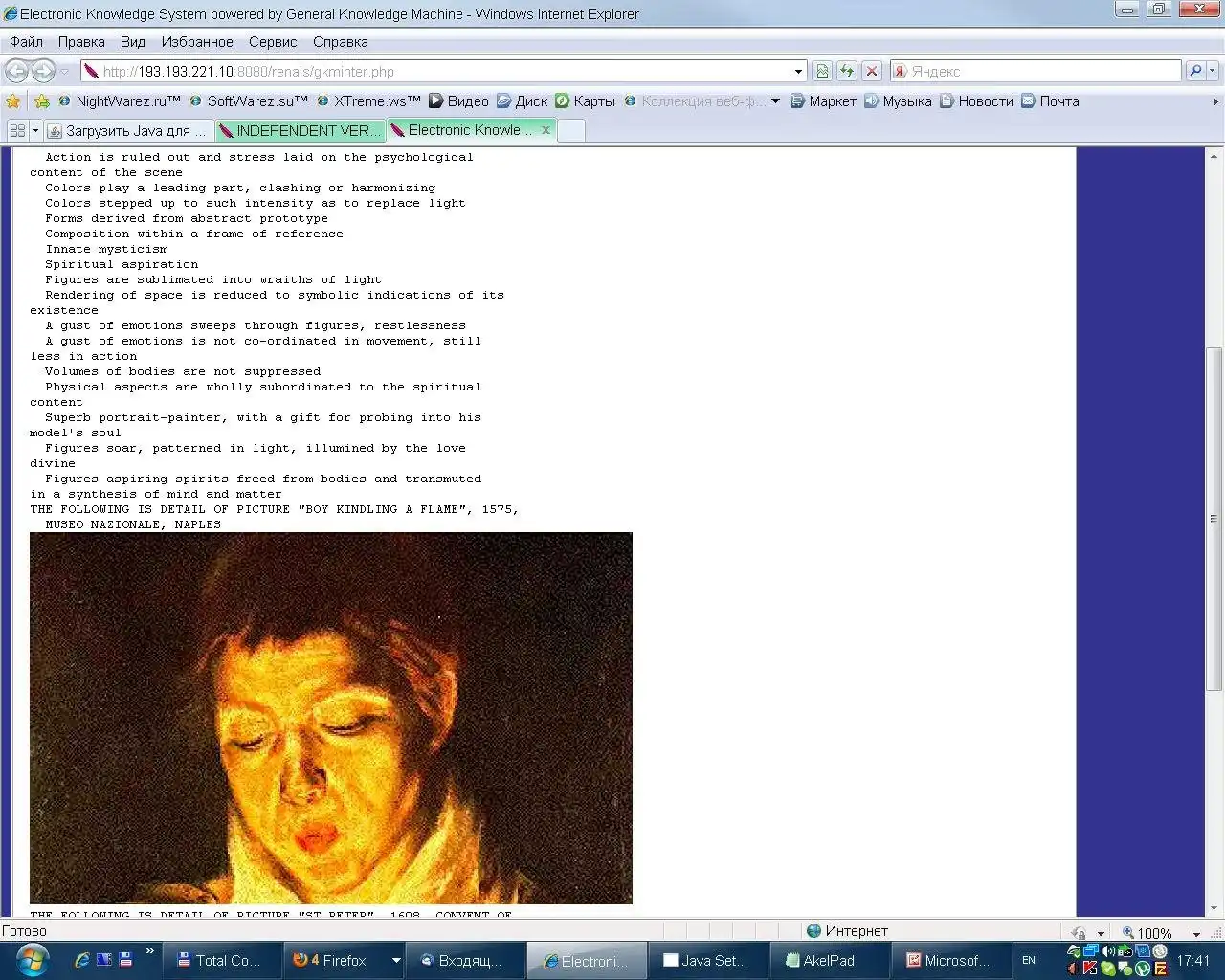Open the Справка menu
Image resolution: width=1225 pixels, height=980 pixels.
(x=341, y=42)
